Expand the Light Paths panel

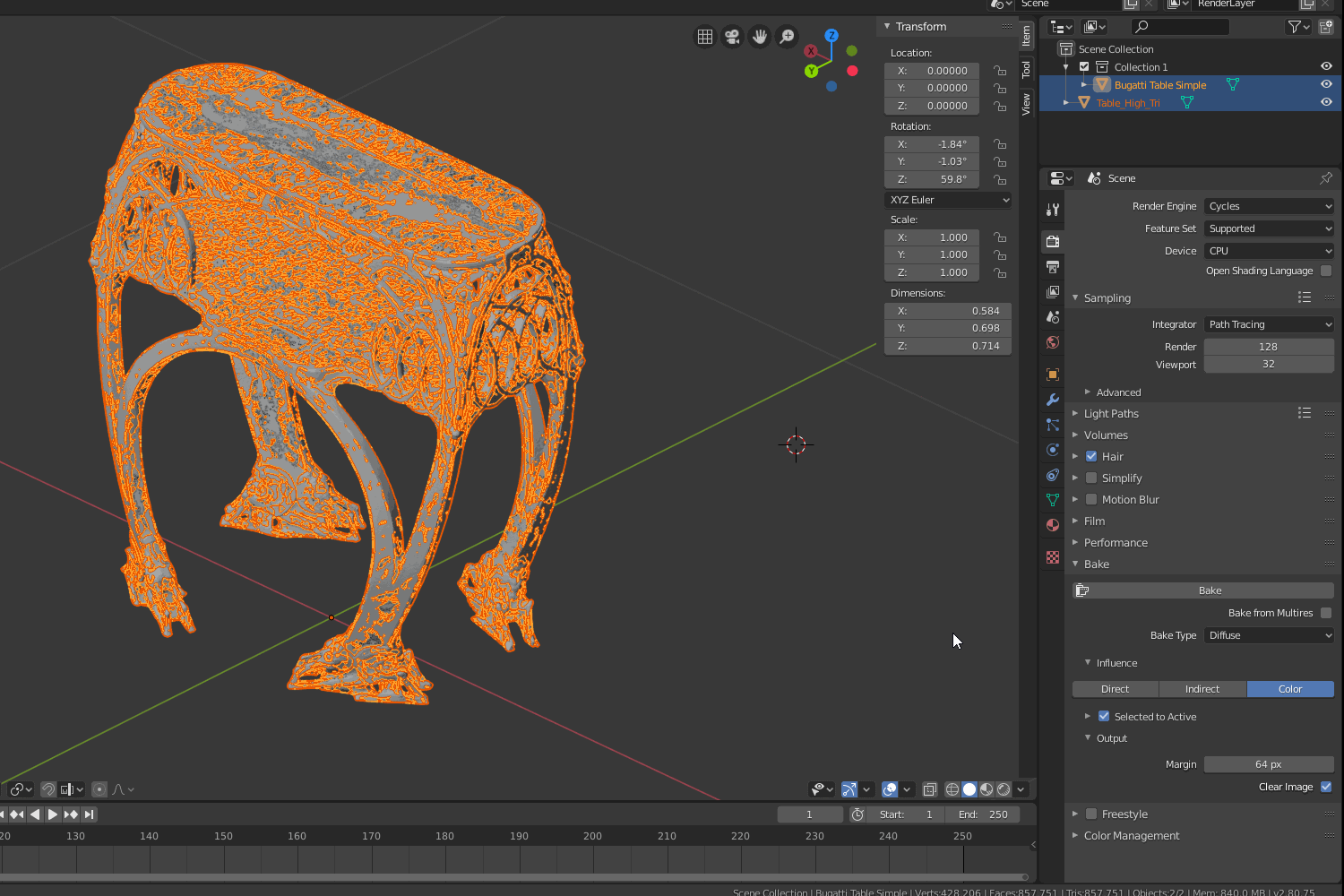[x=1111, y=414]
